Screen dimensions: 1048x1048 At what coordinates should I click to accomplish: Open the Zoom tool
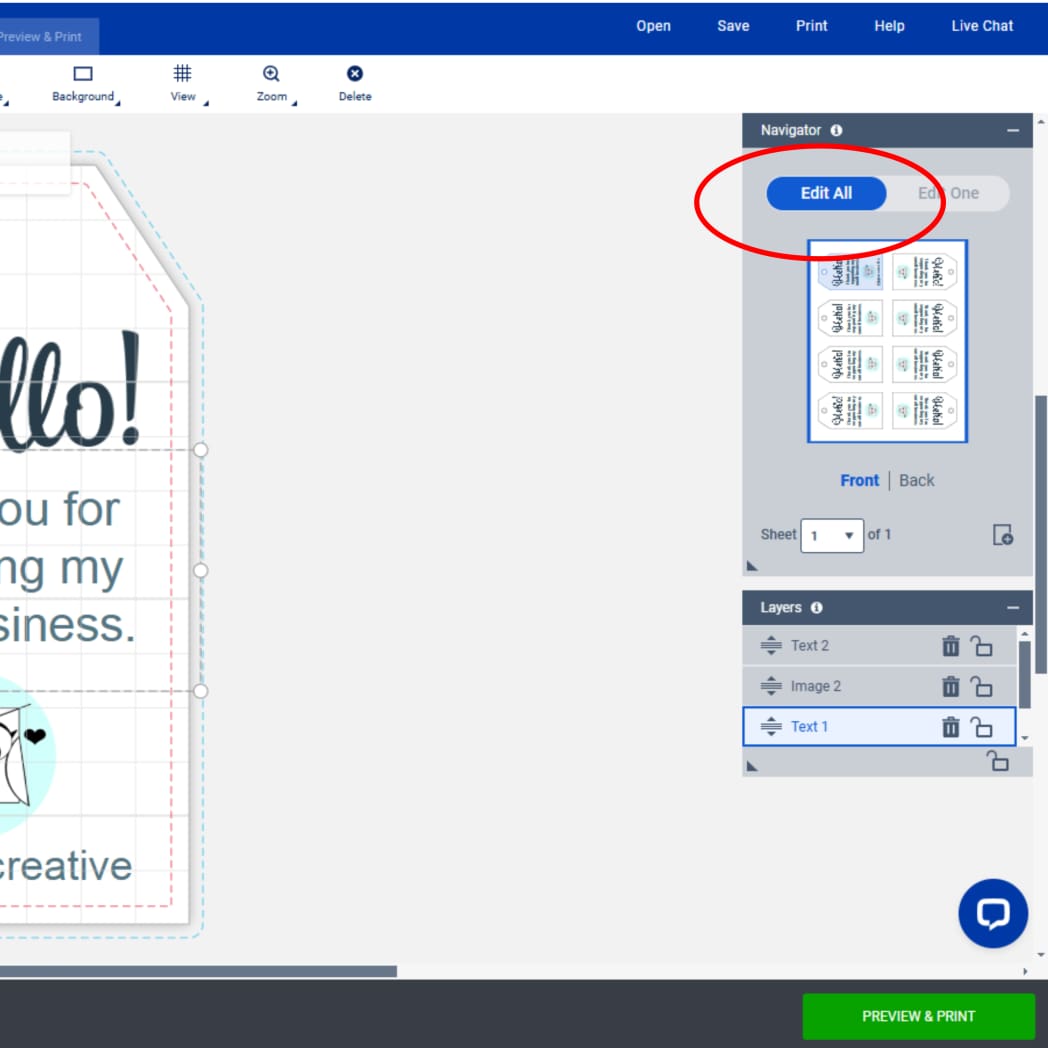[x=271, y=84]
